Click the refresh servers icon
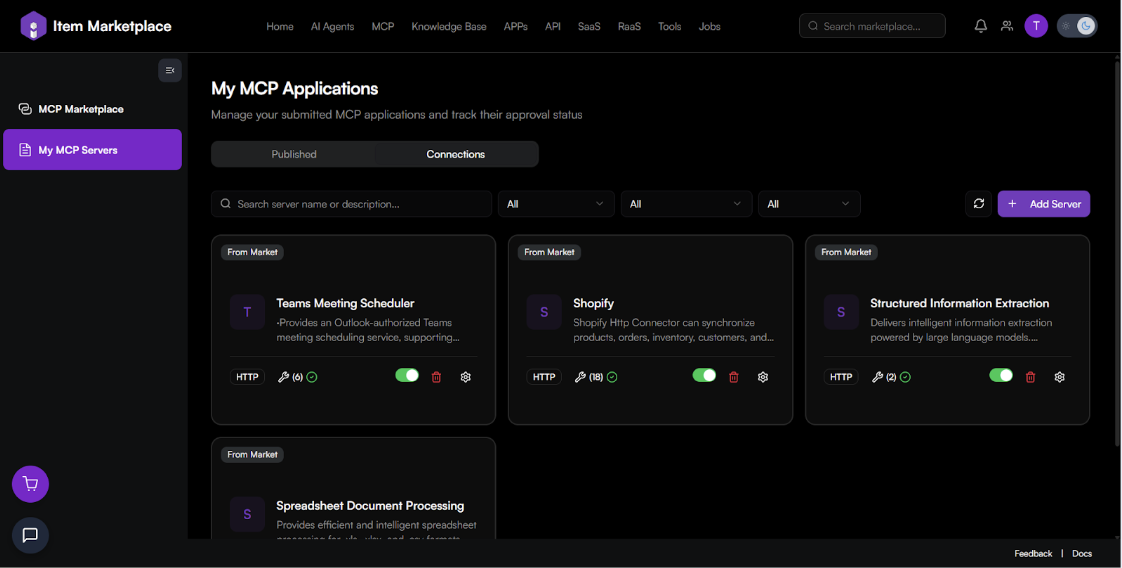1122x568 pixels. coord(979,204)
